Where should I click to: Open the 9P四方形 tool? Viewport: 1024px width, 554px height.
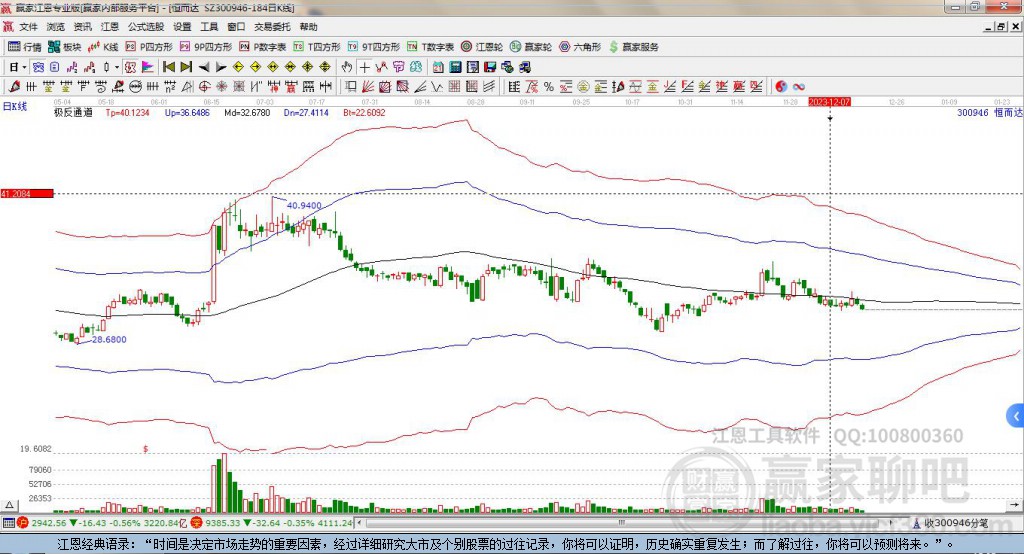pos(206,47)
